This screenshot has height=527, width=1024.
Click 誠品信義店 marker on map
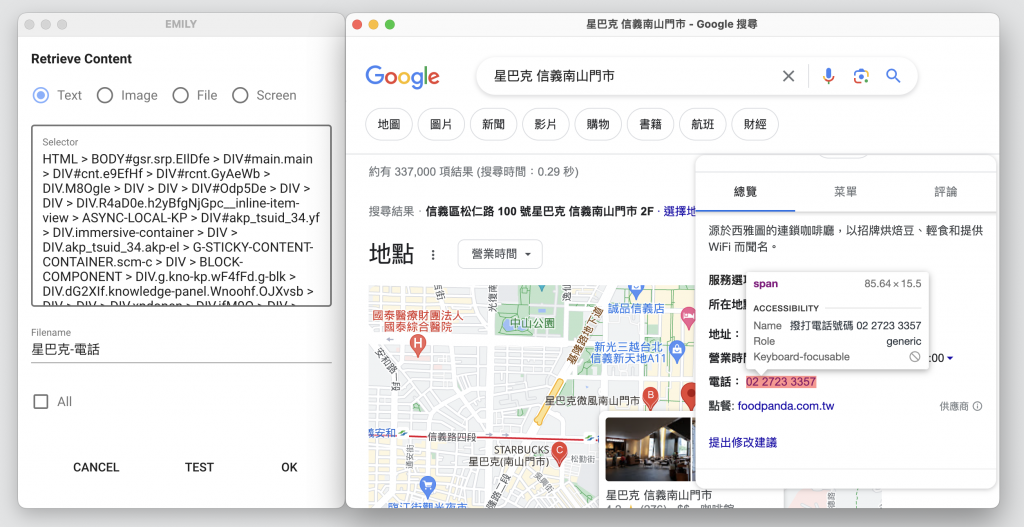636,293
